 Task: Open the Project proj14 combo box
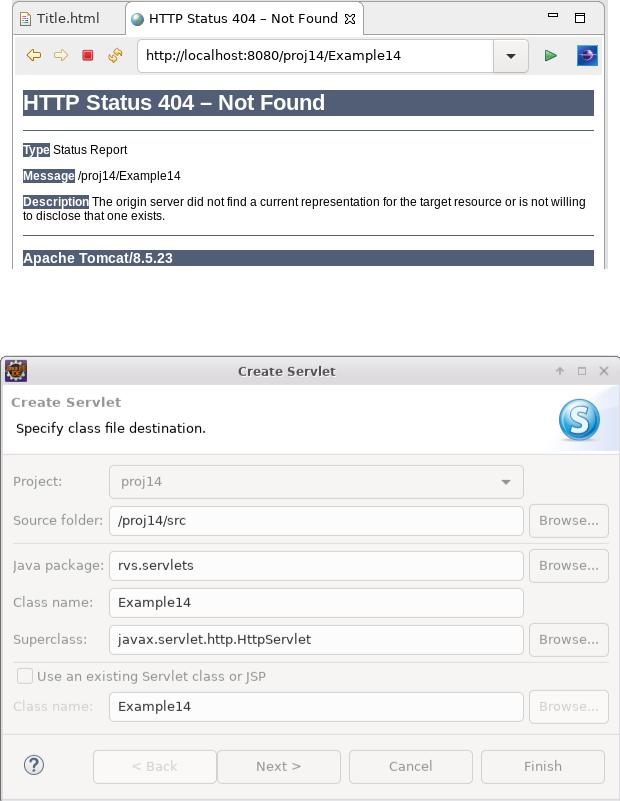[x=316, y=482]
